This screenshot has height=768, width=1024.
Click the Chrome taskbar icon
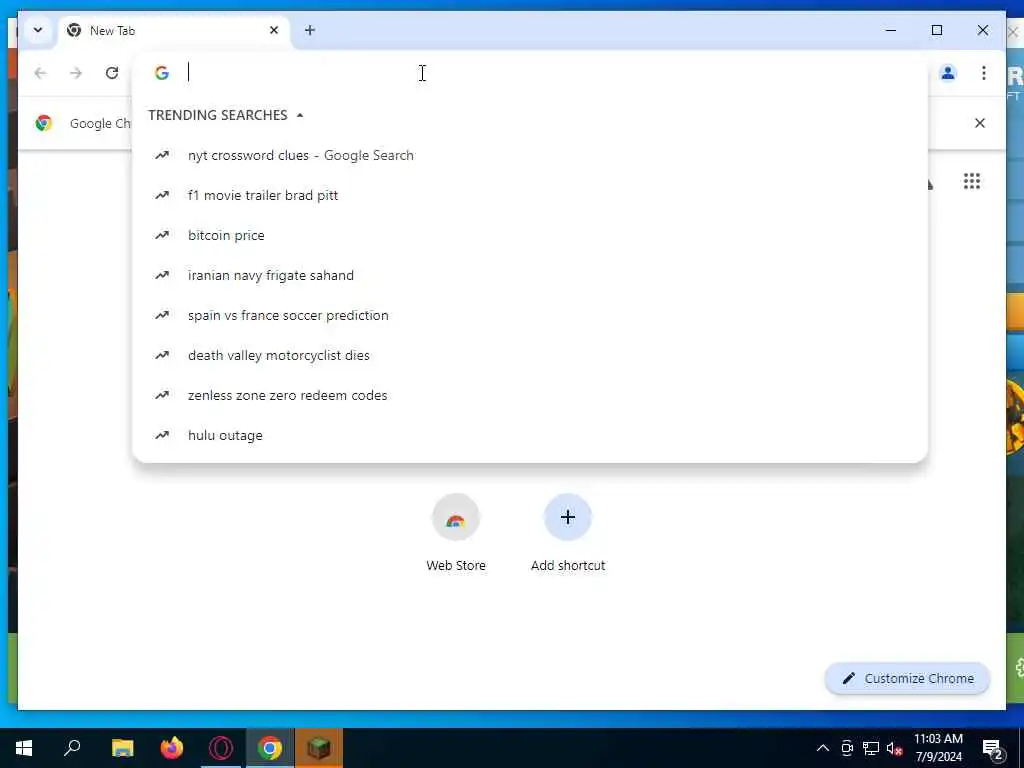click(270, 748)
